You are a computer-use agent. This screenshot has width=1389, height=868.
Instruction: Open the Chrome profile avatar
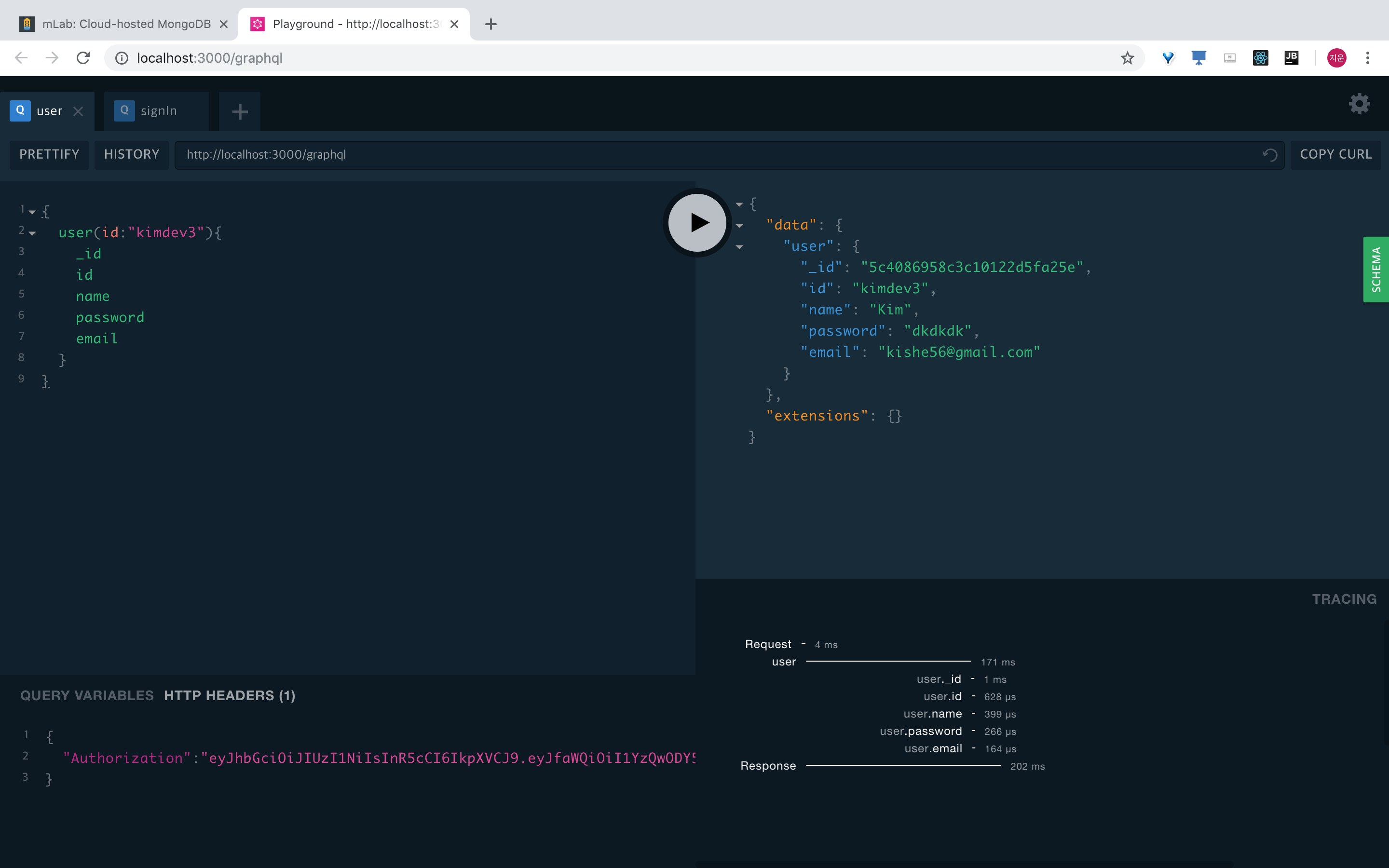[x=1337, y=58]
